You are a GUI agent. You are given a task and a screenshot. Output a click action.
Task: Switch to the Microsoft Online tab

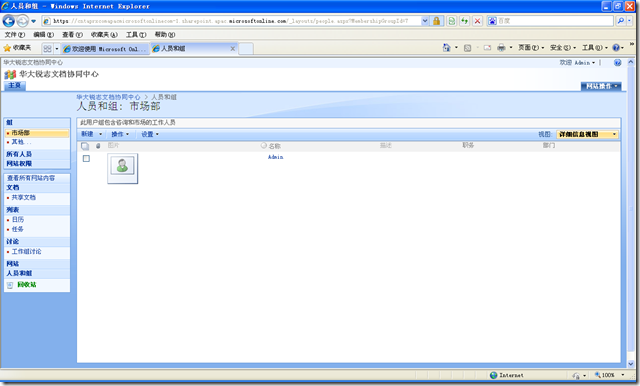[x=105, y=49]
